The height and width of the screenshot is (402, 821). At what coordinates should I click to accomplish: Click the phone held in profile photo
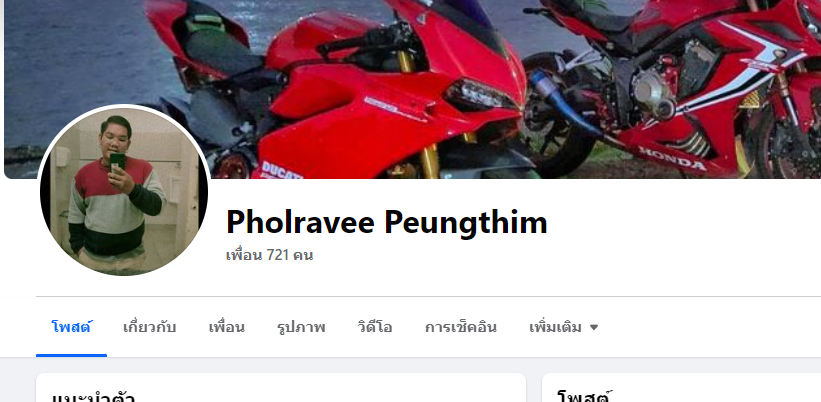point(117,162)
